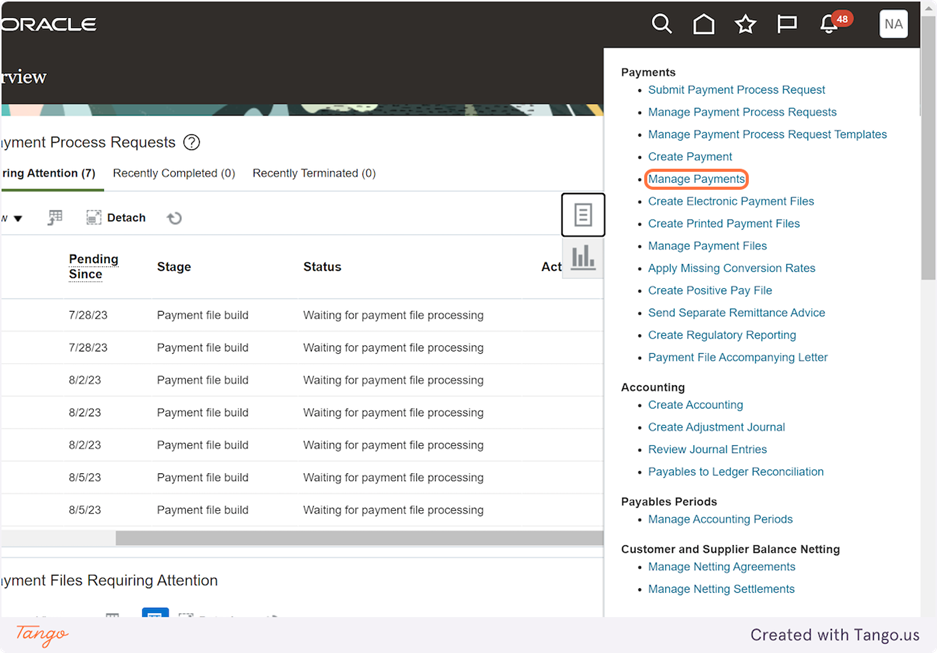The image size is (937, 653).
Task: Go to the Home icon
Action: coord(703,24)
